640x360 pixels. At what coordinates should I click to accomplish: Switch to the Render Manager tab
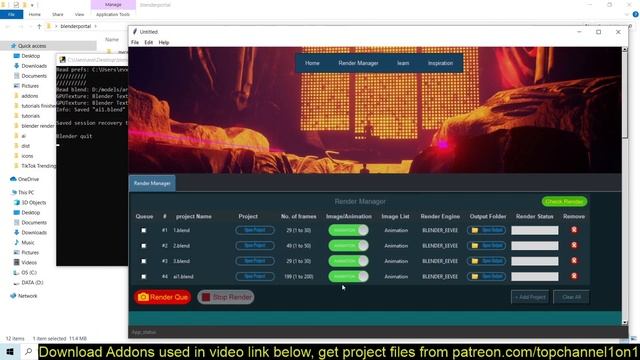pyautogui.click(x=152, y=183)
